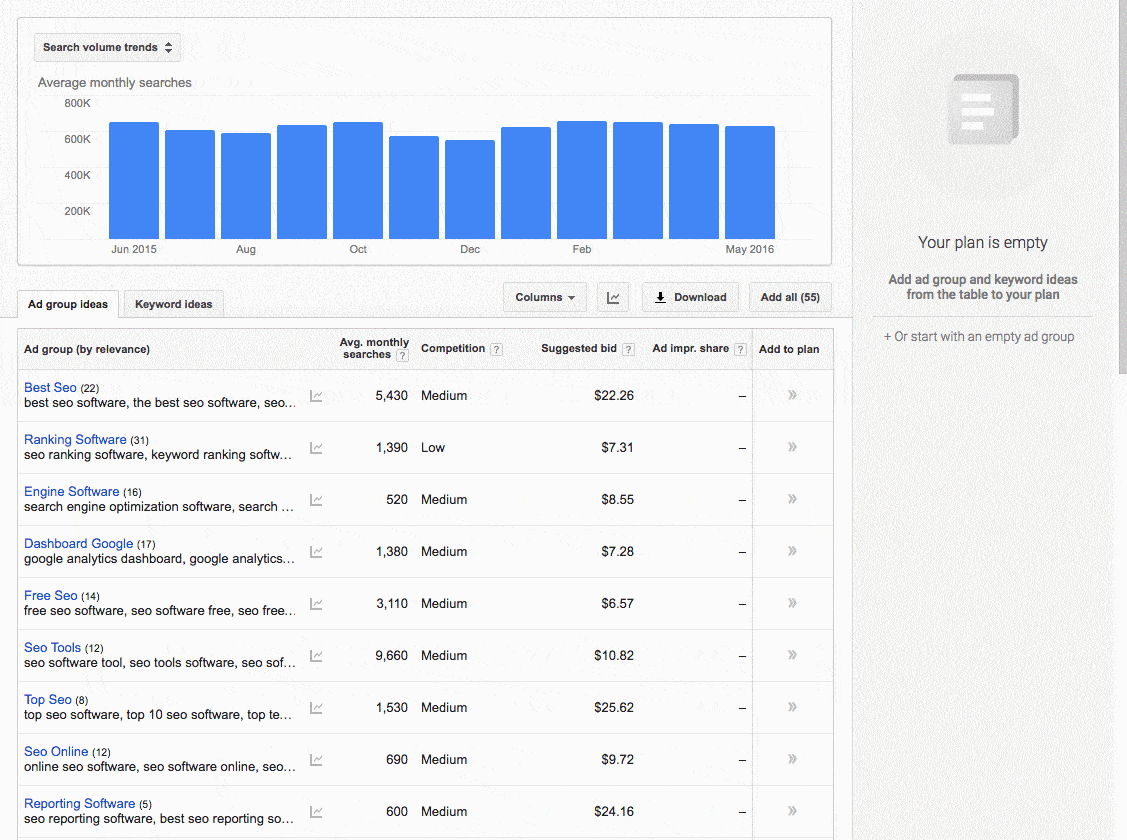The width and height of the screenshot is (1127, 840).
Task: Show trend chart for Reporting Software row
Action: point(316,812)
